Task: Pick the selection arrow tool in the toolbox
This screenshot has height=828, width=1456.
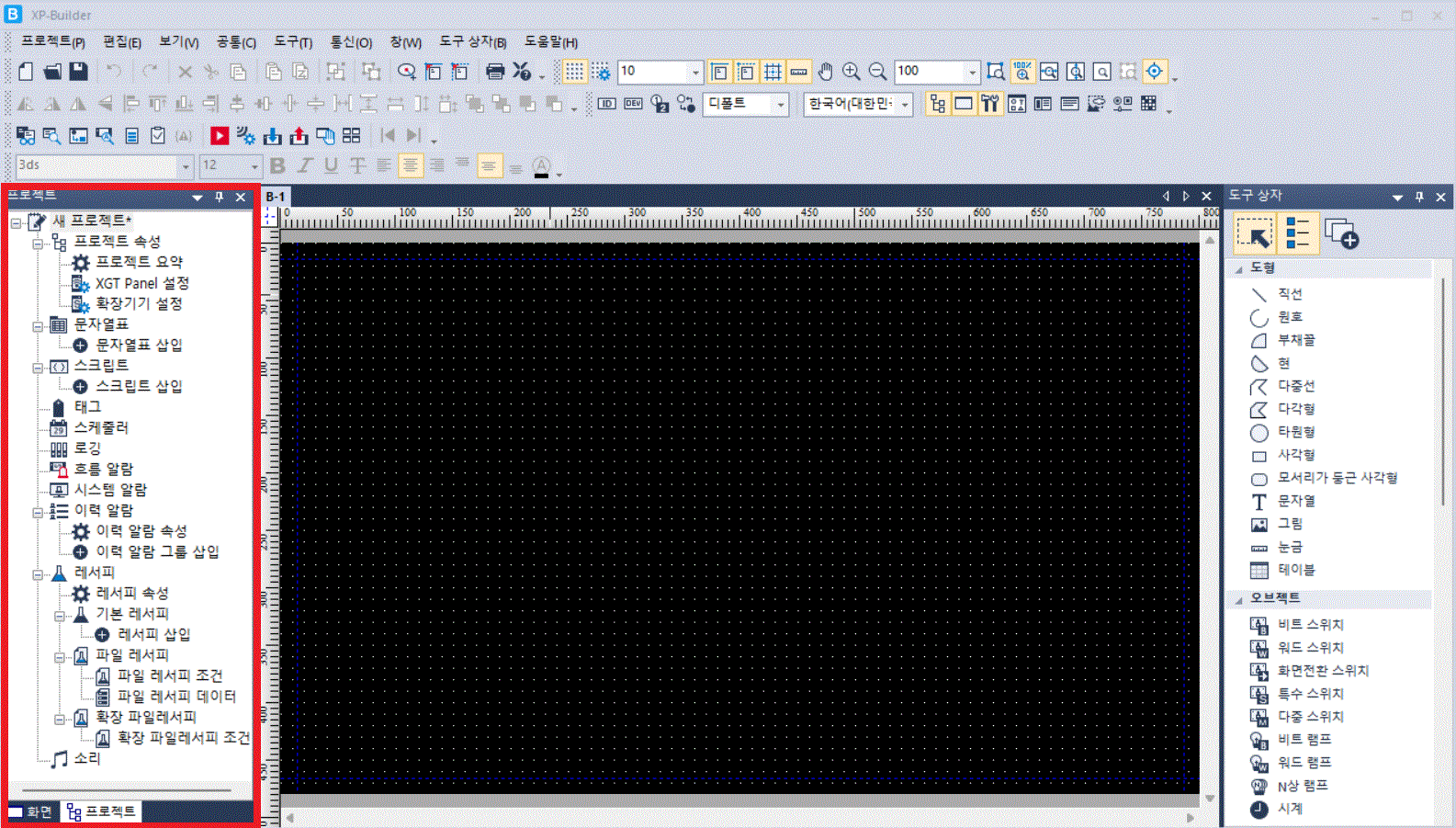Action: click(1254, 234)
